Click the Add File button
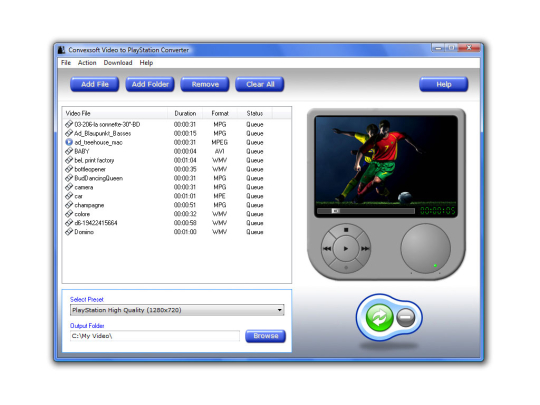 pyautogui.click(x=95, y=84)
